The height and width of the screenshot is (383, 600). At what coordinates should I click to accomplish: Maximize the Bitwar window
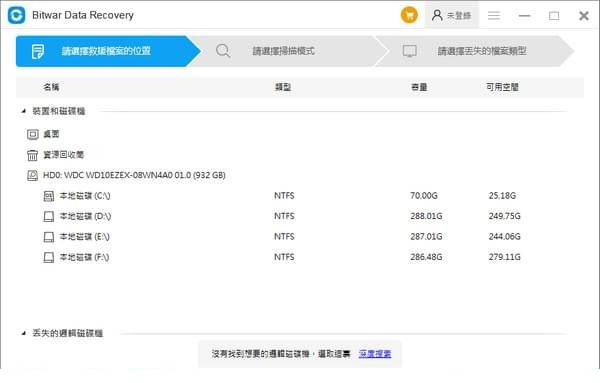554,16
